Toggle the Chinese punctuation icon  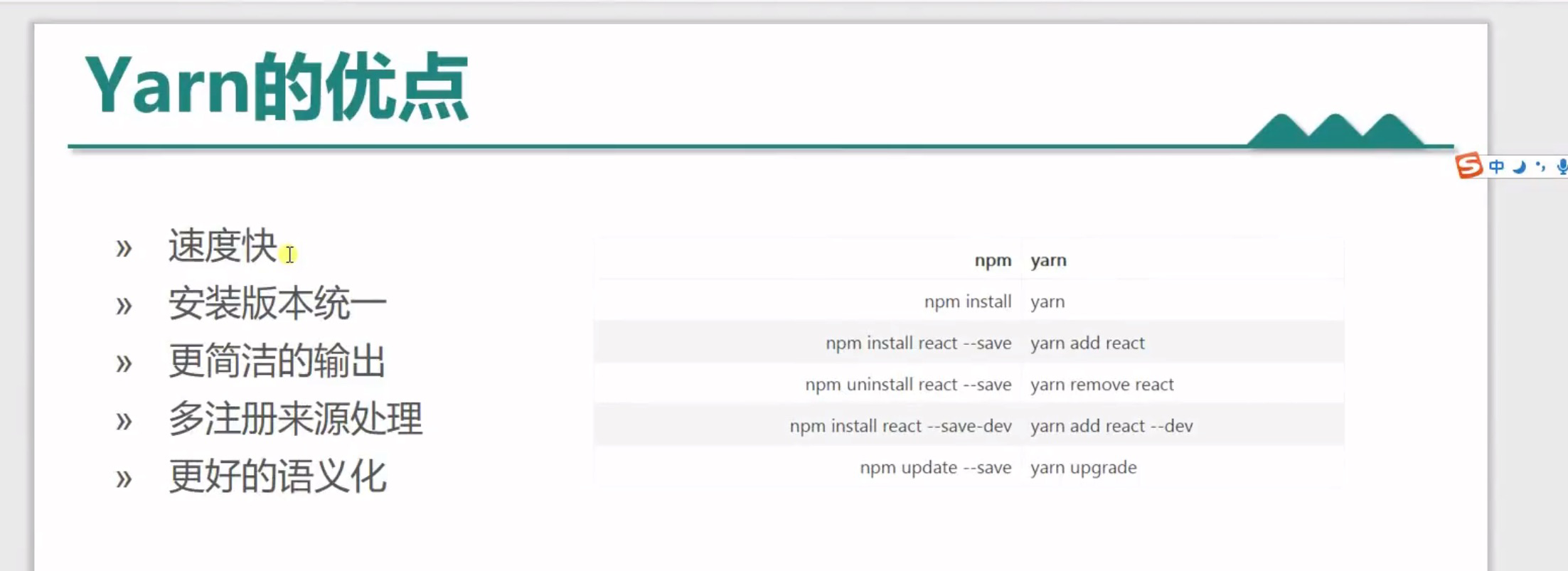[x=1540, y=166]
